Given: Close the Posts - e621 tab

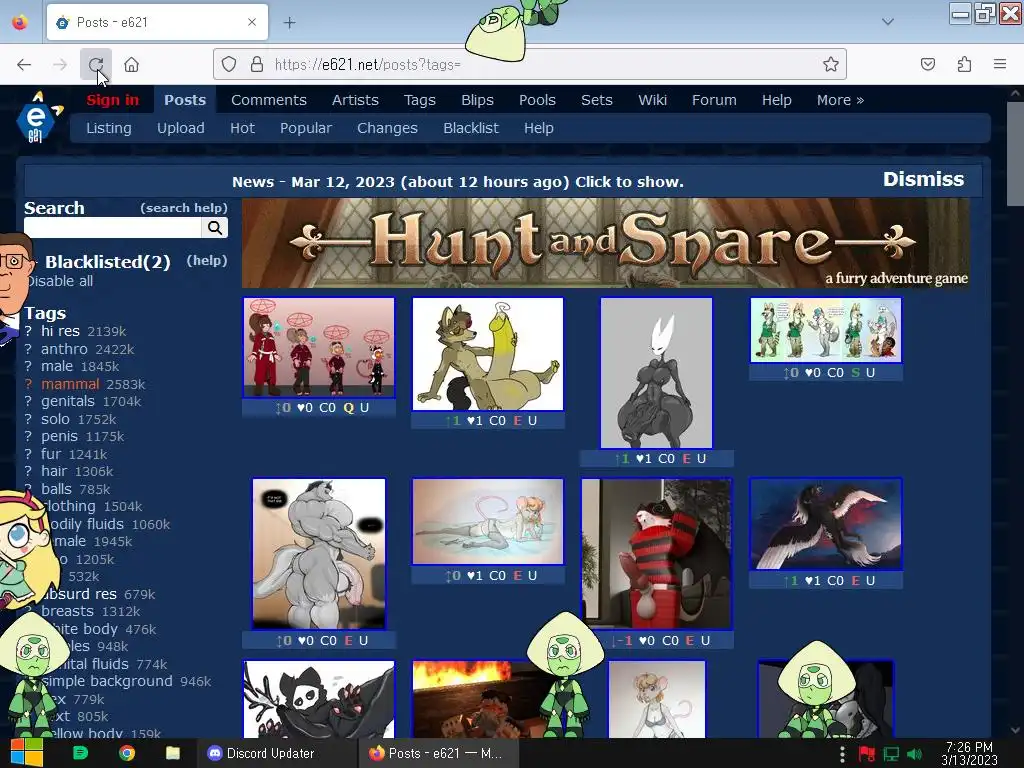Looking at the screenshot, I should (252, 22).
